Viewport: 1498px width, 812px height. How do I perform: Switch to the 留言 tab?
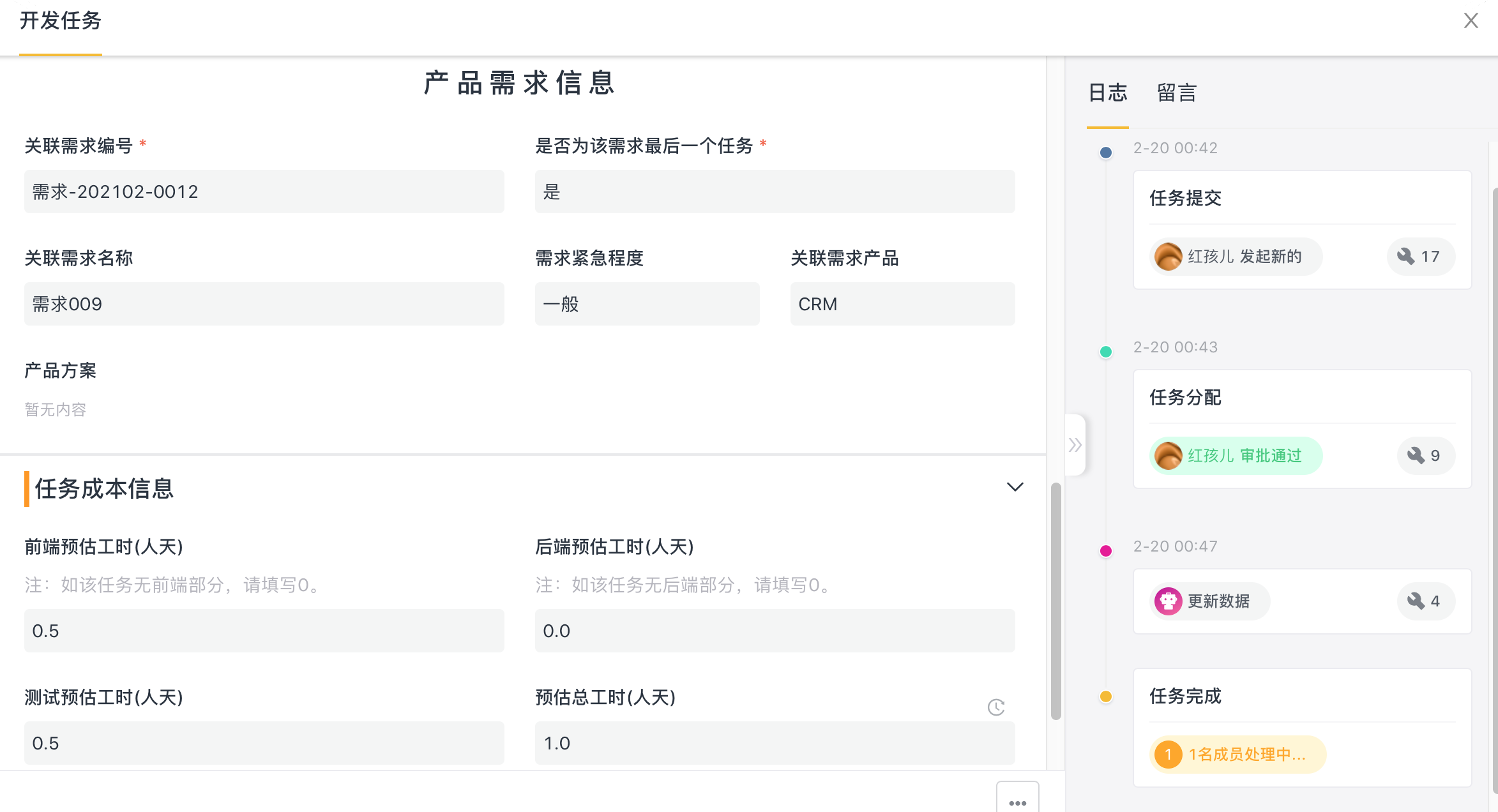click(x=1176, y=93)
